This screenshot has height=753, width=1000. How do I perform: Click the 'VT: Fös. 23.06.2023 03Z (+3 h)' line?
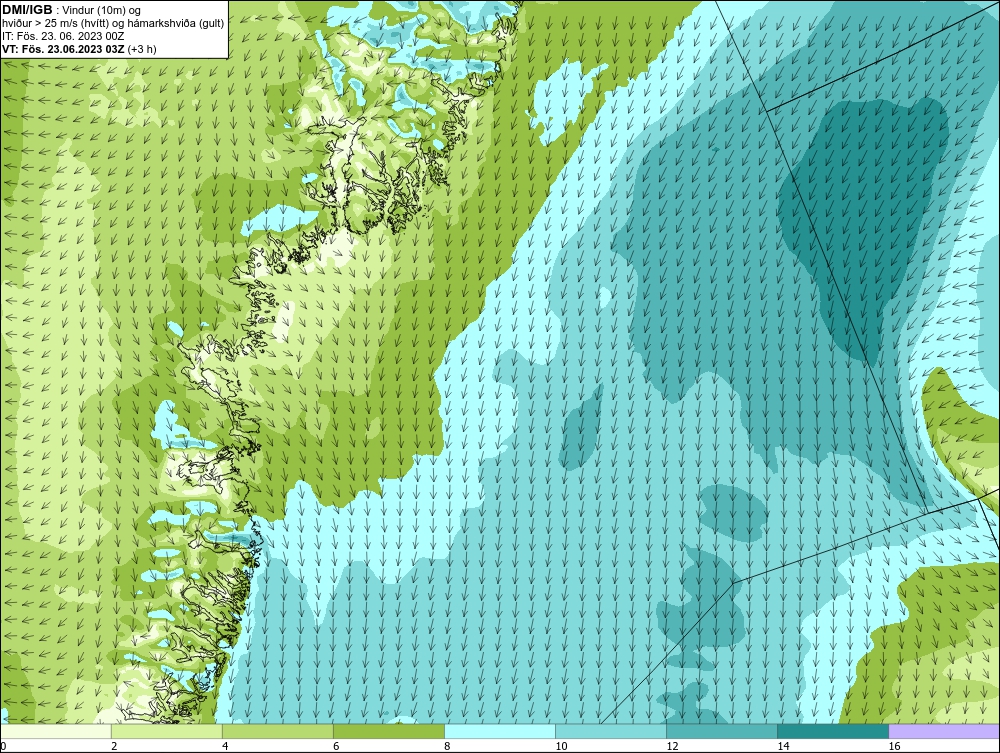coord(79,49)
